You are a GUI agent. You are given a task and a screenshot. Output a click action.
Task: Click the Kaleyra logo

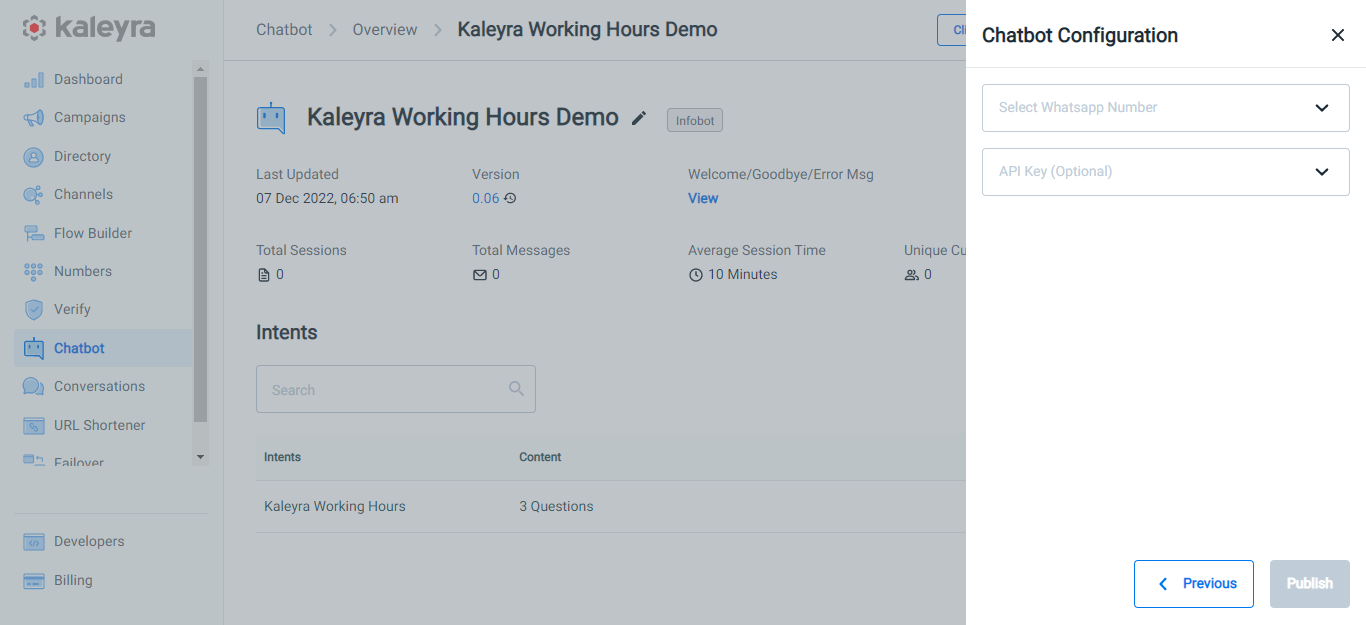click(x=89, y=28)
